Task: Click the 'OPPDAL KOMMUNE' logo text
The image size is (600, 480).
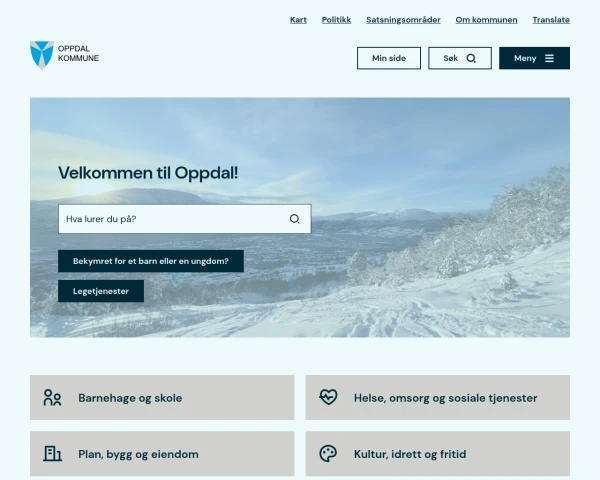Action: (x=78, y=53)
